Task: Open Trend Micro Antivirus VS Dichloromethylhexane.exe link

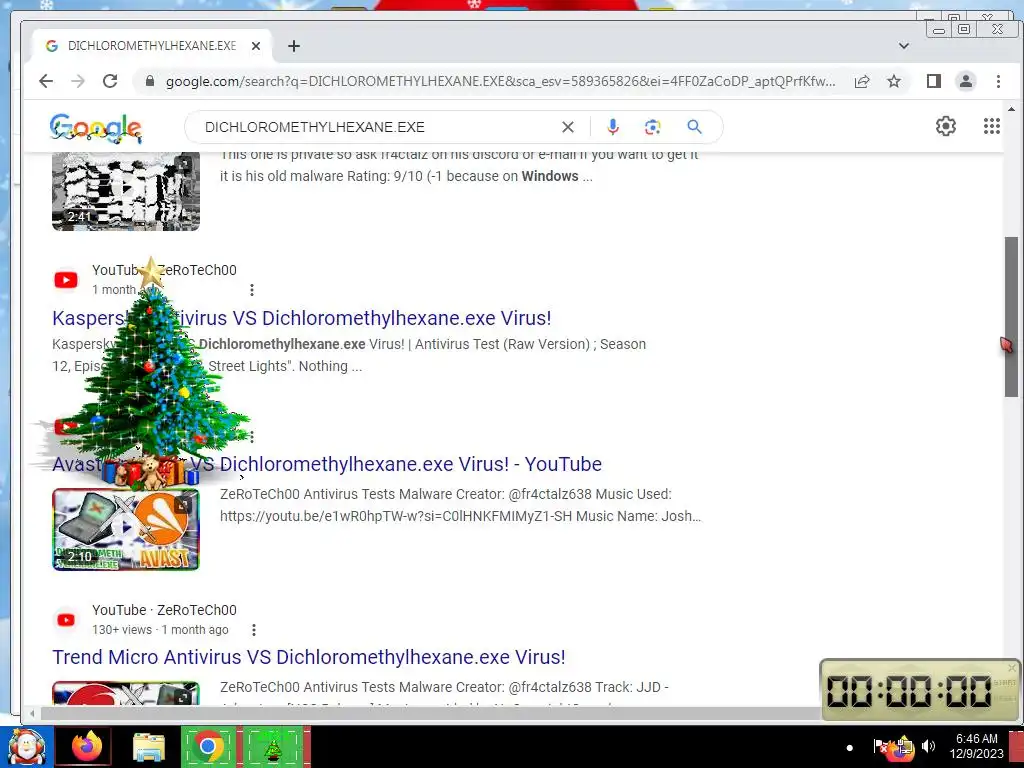Action: (x=309, y=657)
